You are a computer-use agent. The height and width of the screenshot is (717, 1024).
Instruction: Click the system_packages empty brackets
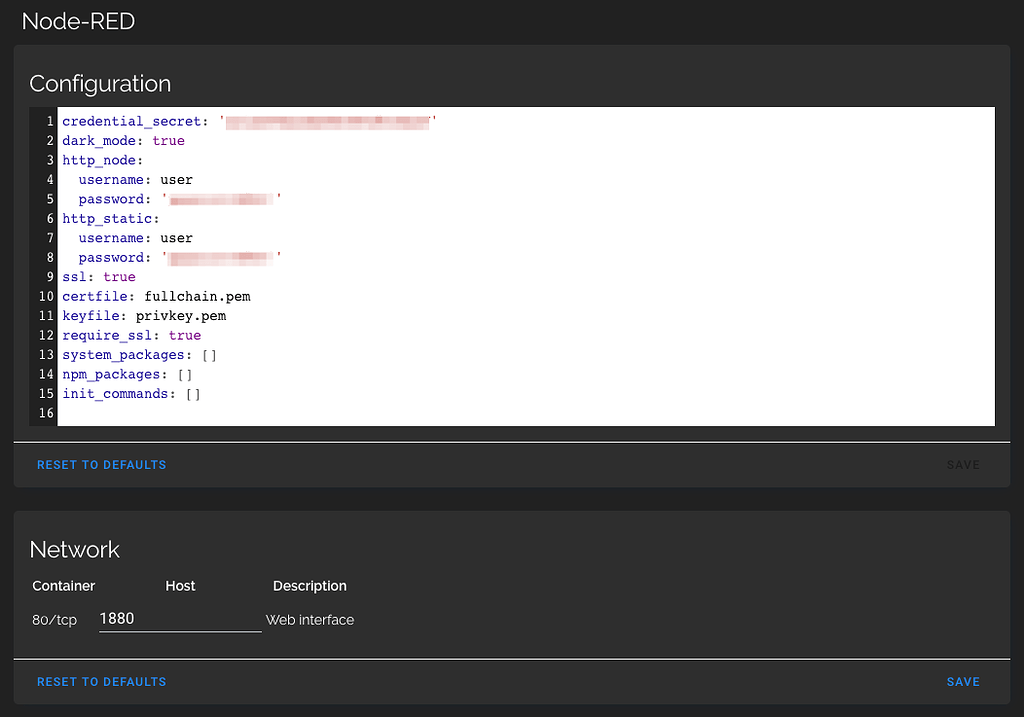pos(209,355)
